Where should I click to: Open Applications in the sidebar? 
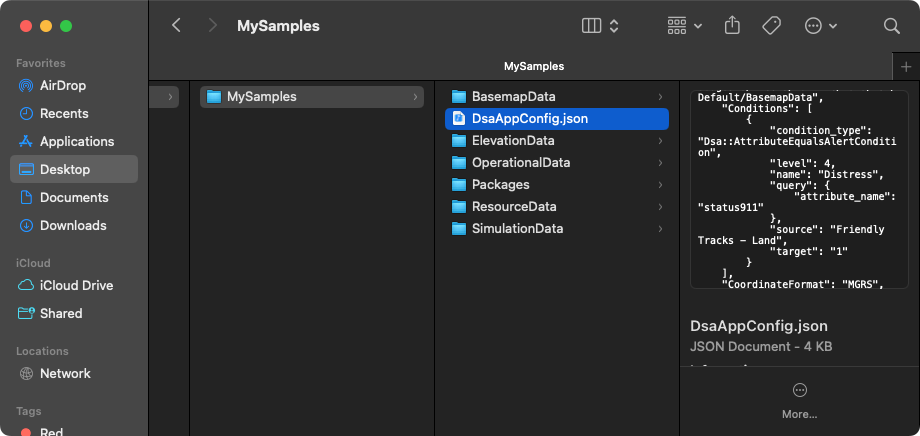pos(74,141)
